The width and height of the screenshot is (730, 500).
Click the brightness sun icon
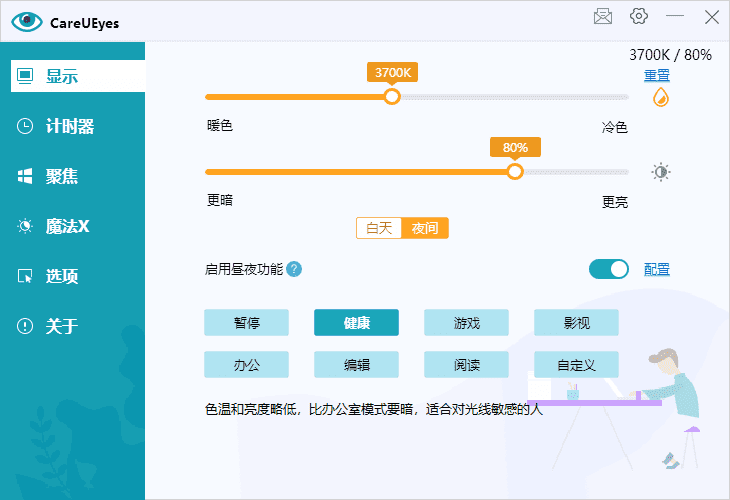coord(660,172)
